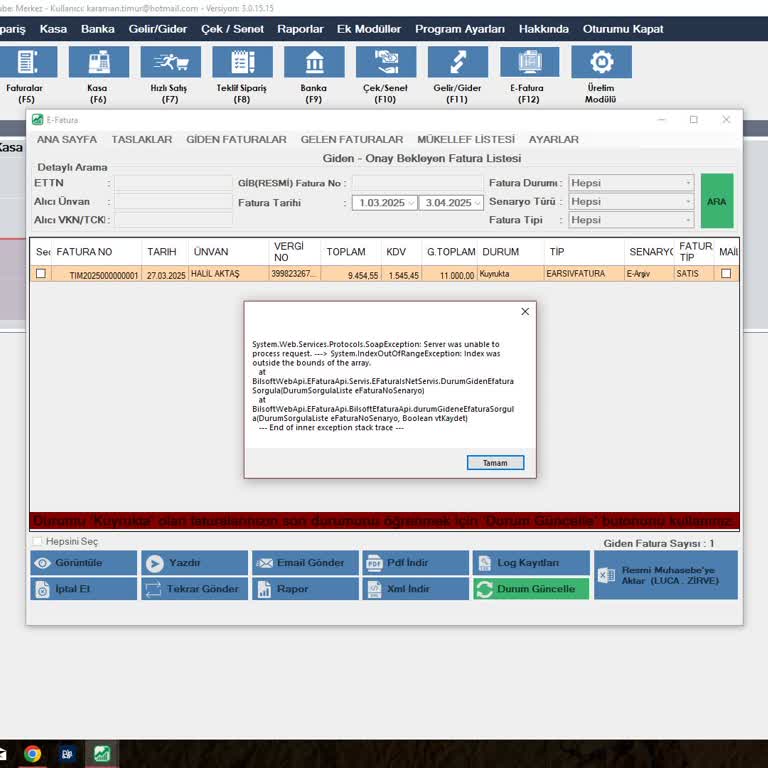Open Çek/Senet (F10) icon
This screenshot has width=768, height=768.
click(x=386, y=62)
